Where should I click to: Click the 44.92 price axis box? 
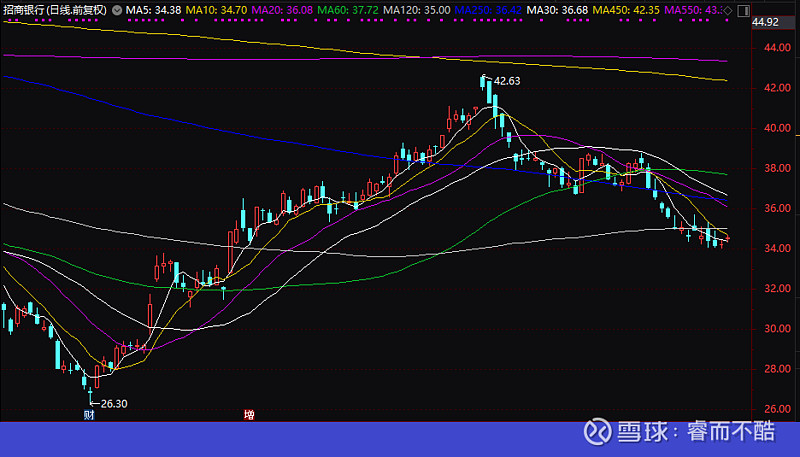coord(765,22)
